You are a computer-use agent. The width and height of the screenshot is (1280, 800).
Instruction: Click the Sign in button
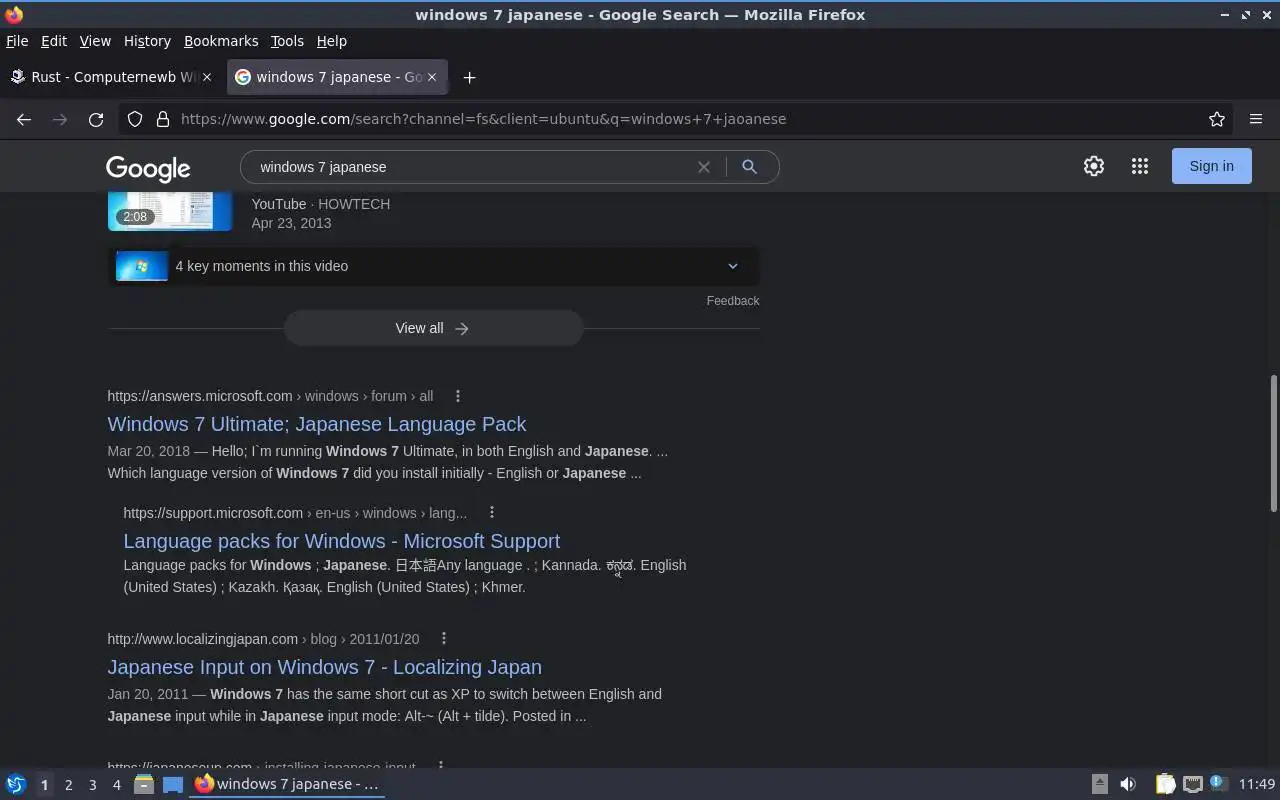(1212, 166)
